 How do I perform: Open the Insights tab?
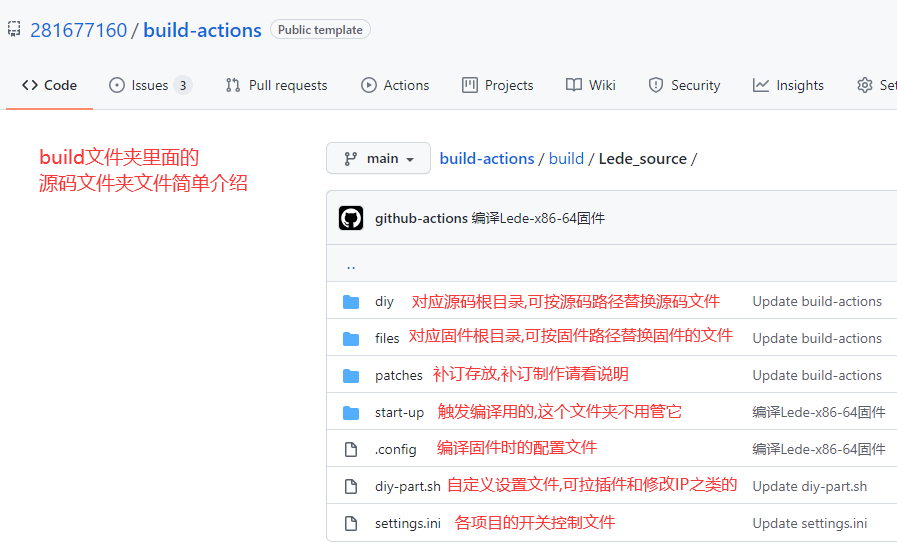tap(788, 86)
